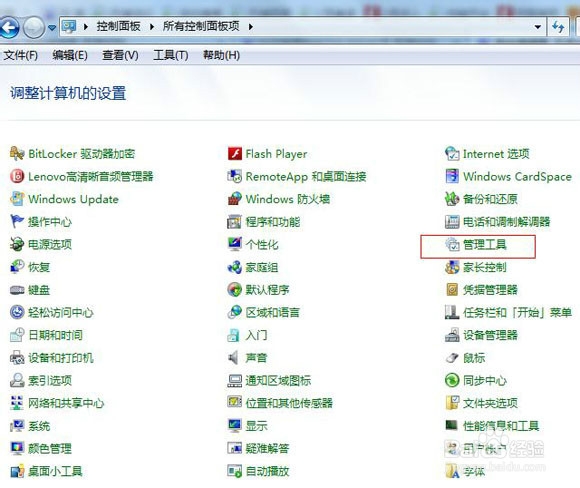Click the 操作中心 flag icon
The image size is (580, 488).
click(17, 222)
